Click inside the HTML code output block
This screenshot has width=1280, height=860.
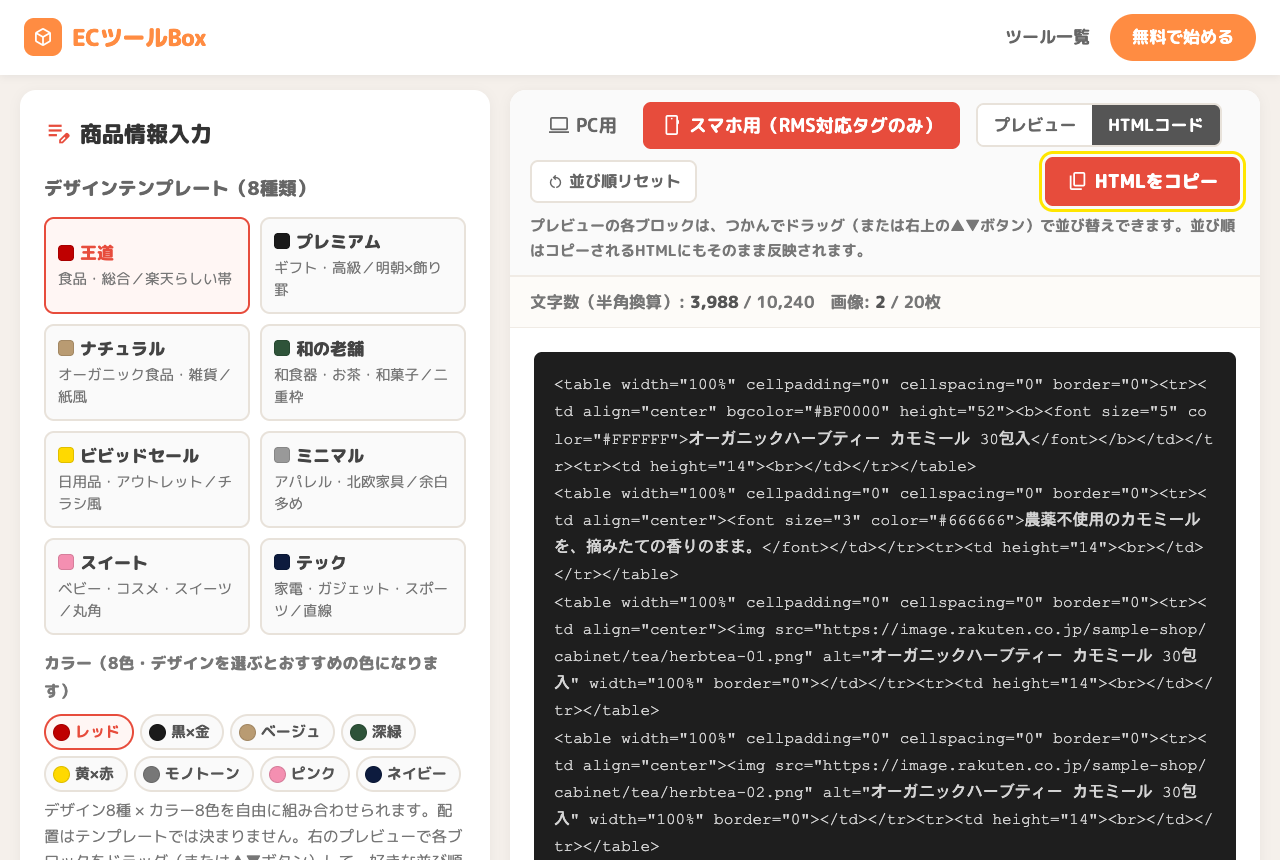pyautogui.click(x=885, y=606)
